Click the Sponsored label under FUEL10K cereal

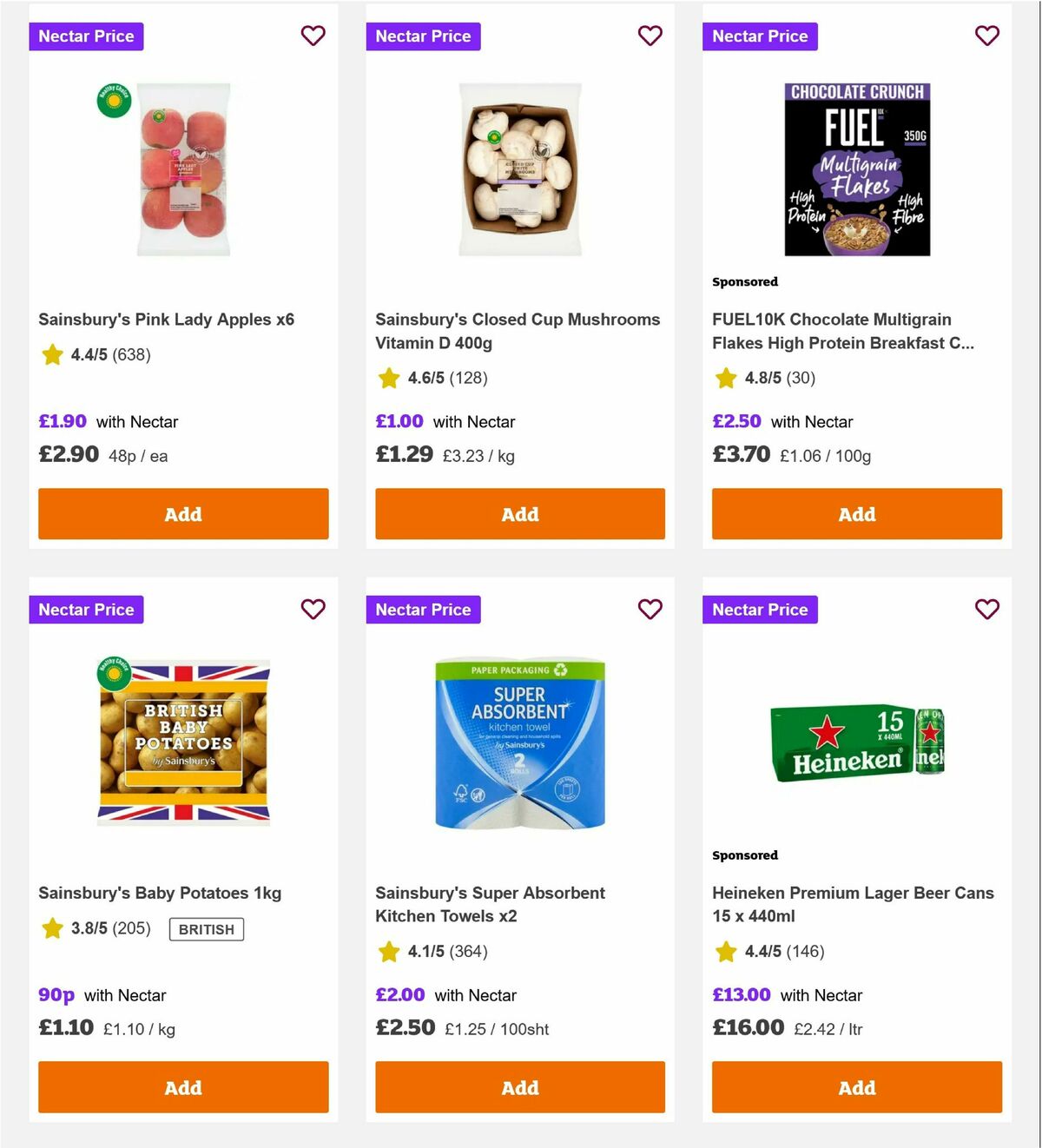[x=744, y=281]
